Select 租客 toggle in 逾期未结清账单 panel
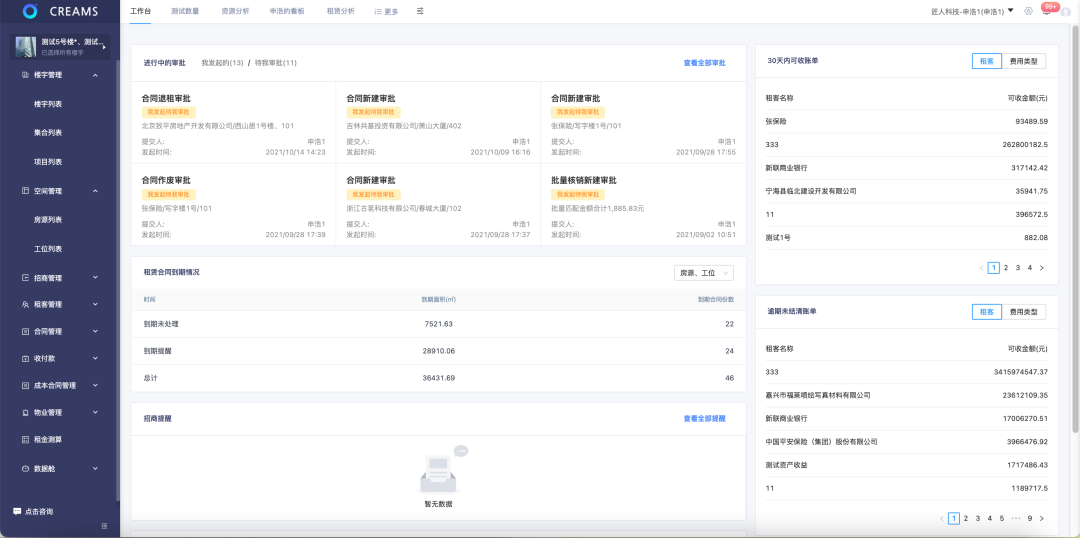This screenshot has height=538, width=1080. 986,312
